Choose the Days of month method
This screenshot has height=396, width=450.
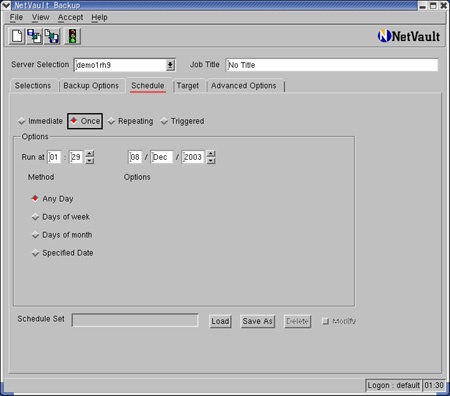[x=62, y=235]
